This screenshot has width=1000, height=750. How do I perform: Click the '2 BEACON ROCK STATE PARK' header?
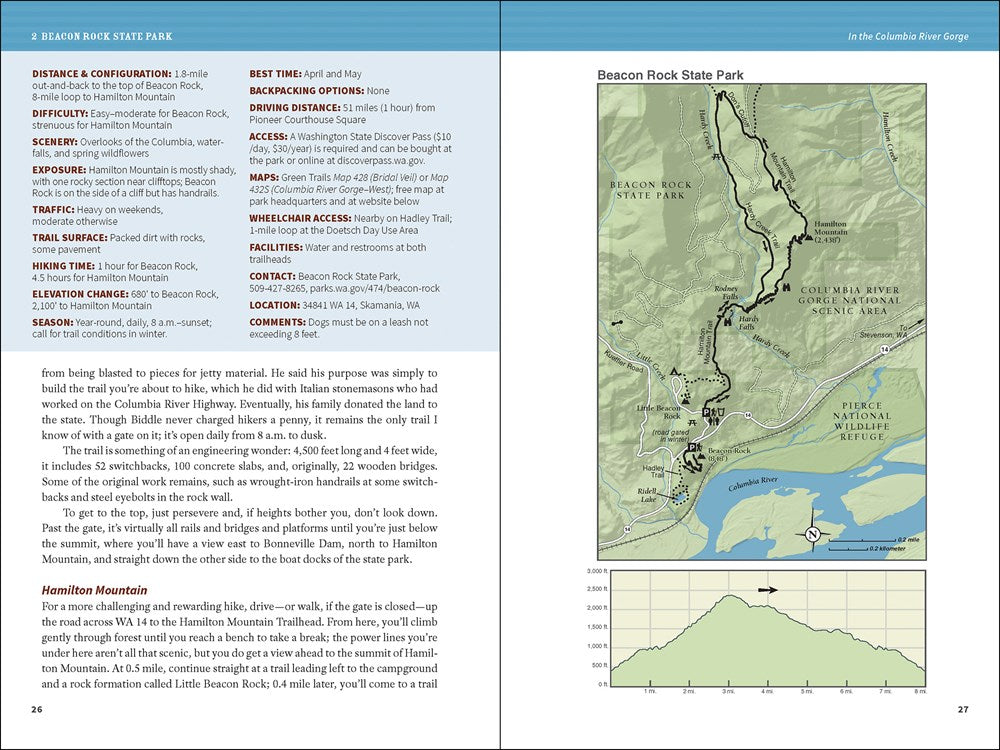102,36
